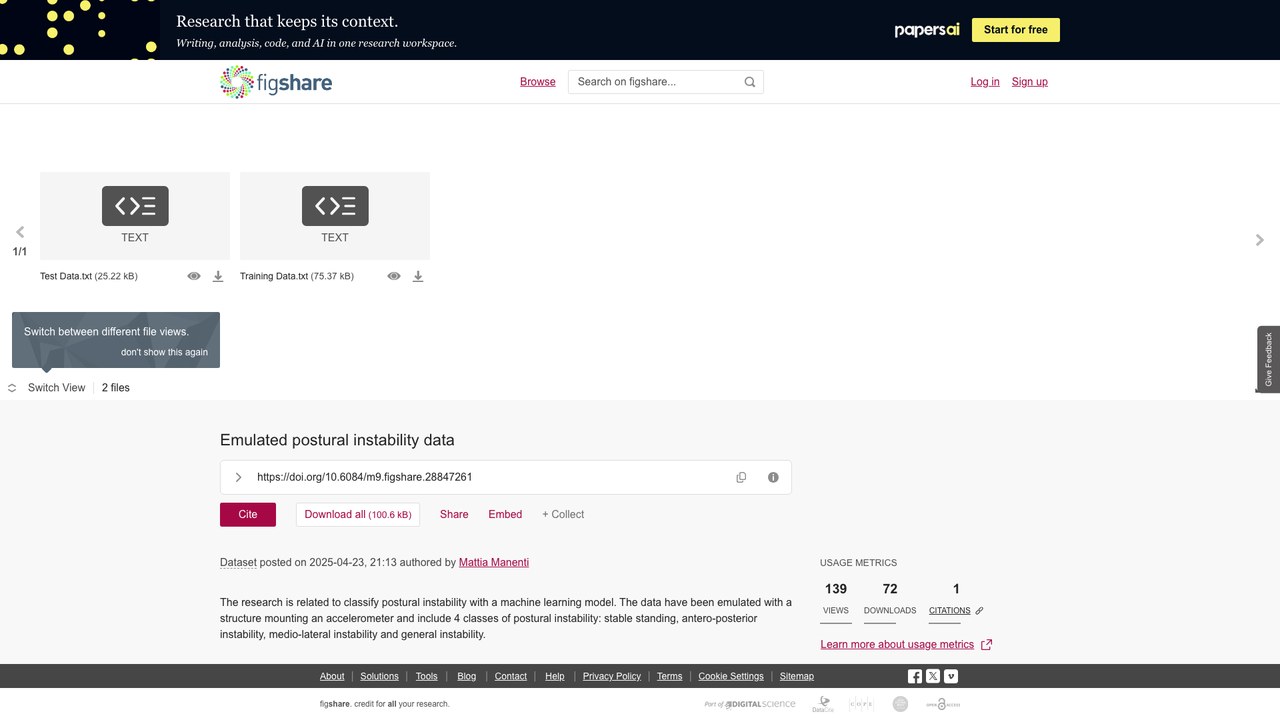Open the Training Data.txt file thumbnail

point(335,216)
